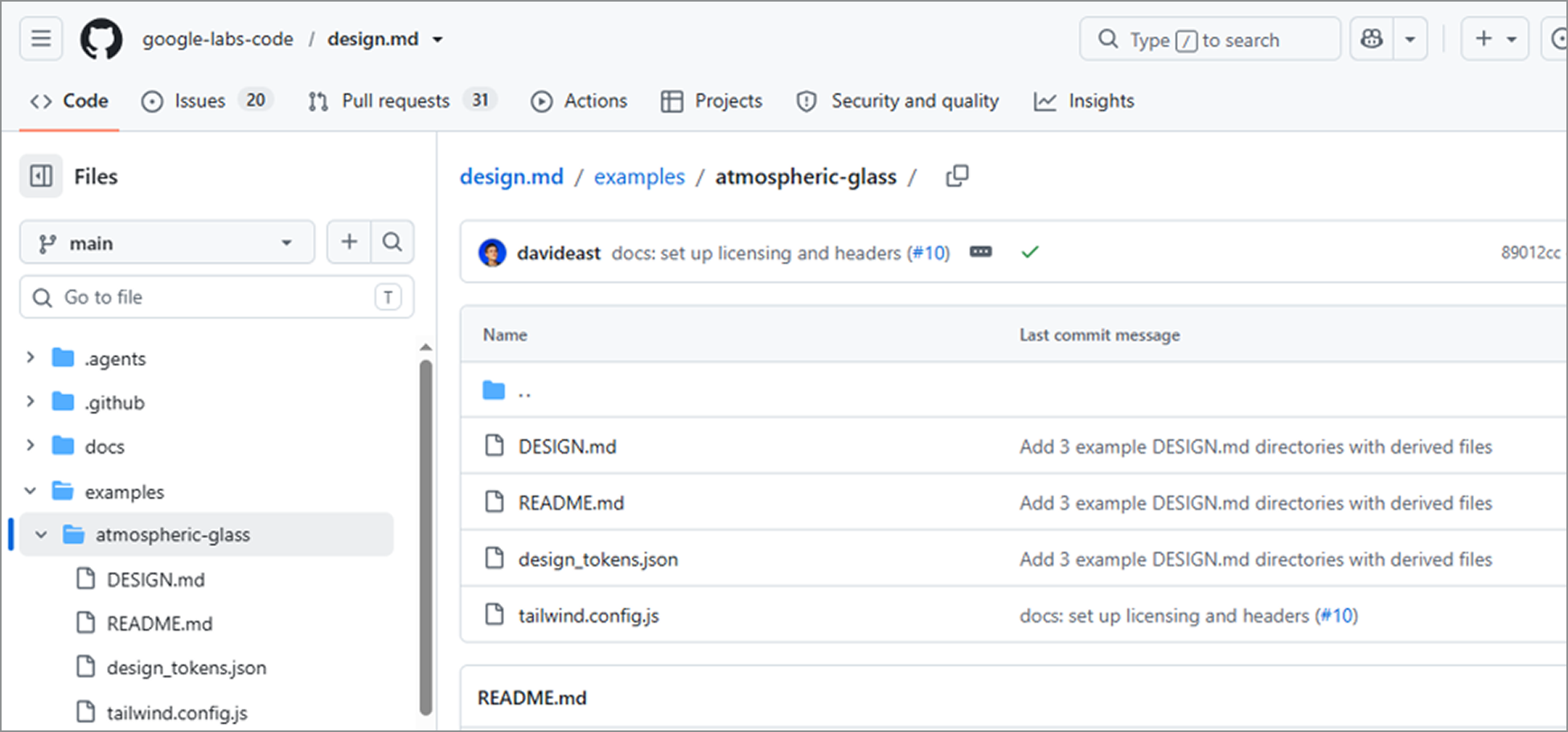Image resolution: width=1568 pixels, height=732 pixels.
Task: Click davideast avatar image
Action: pos(492,253)
